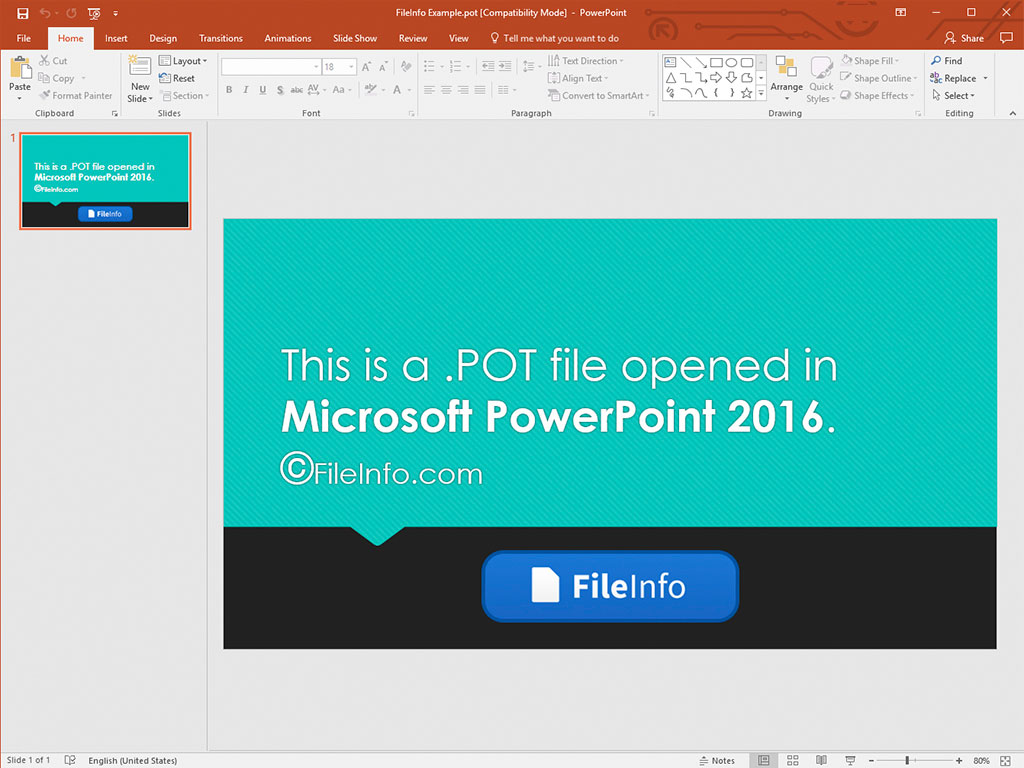The image size is (1024, 768).
Task: Select the rectangle shape in the shapes gallery
Action: (x=716, y=63)
